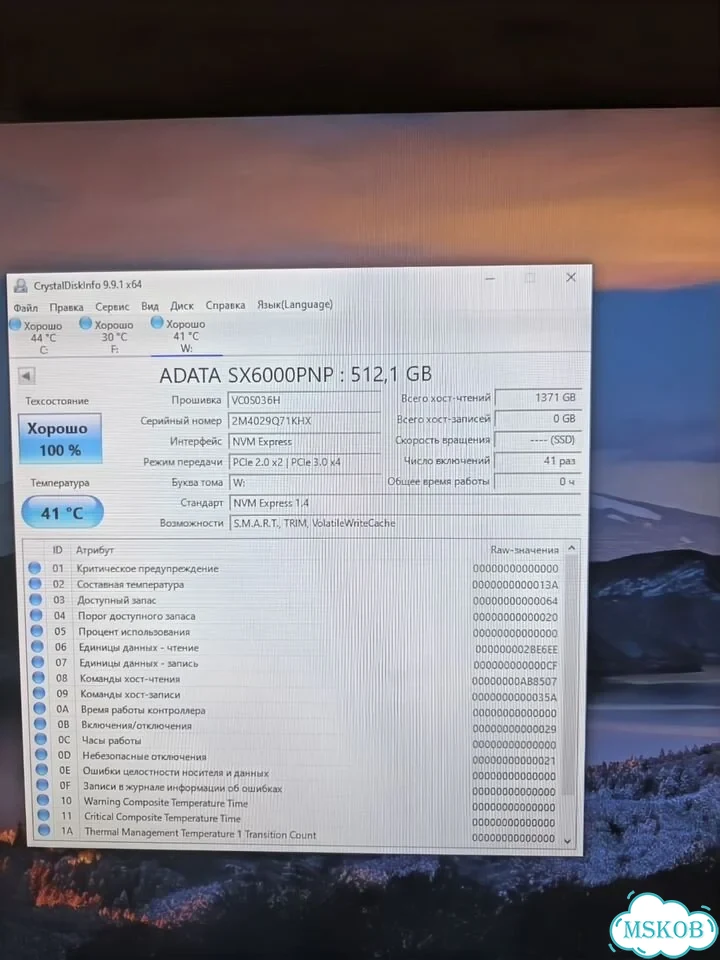Screen dimensions: 720x960
Task: Click the standard field NVM Express 1.4
Action: click(404, 503)
